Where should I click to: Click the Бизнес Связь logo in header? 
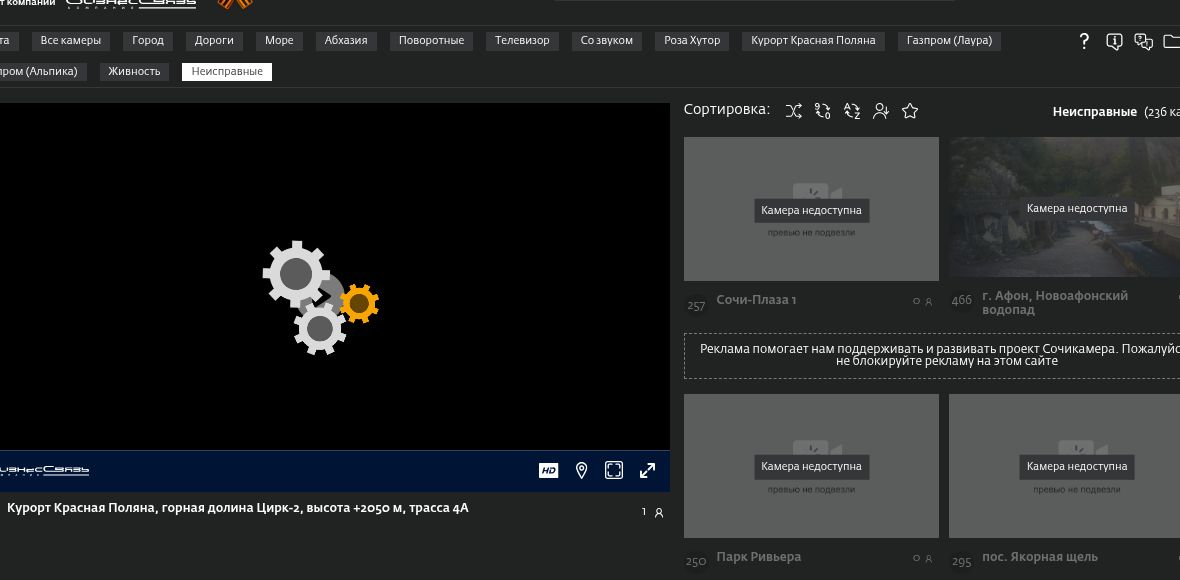(131, 4)
